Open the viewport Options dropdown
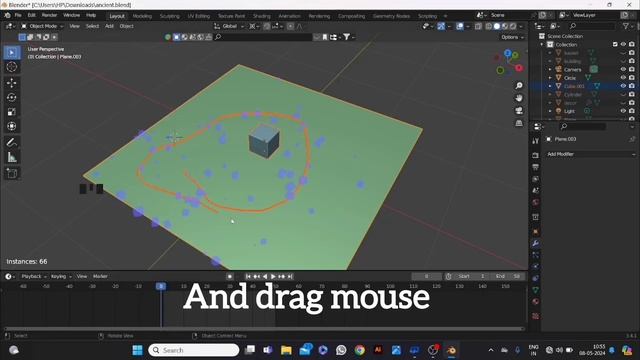Viewport: 640px width, 360px height. [x=512, y=37]
